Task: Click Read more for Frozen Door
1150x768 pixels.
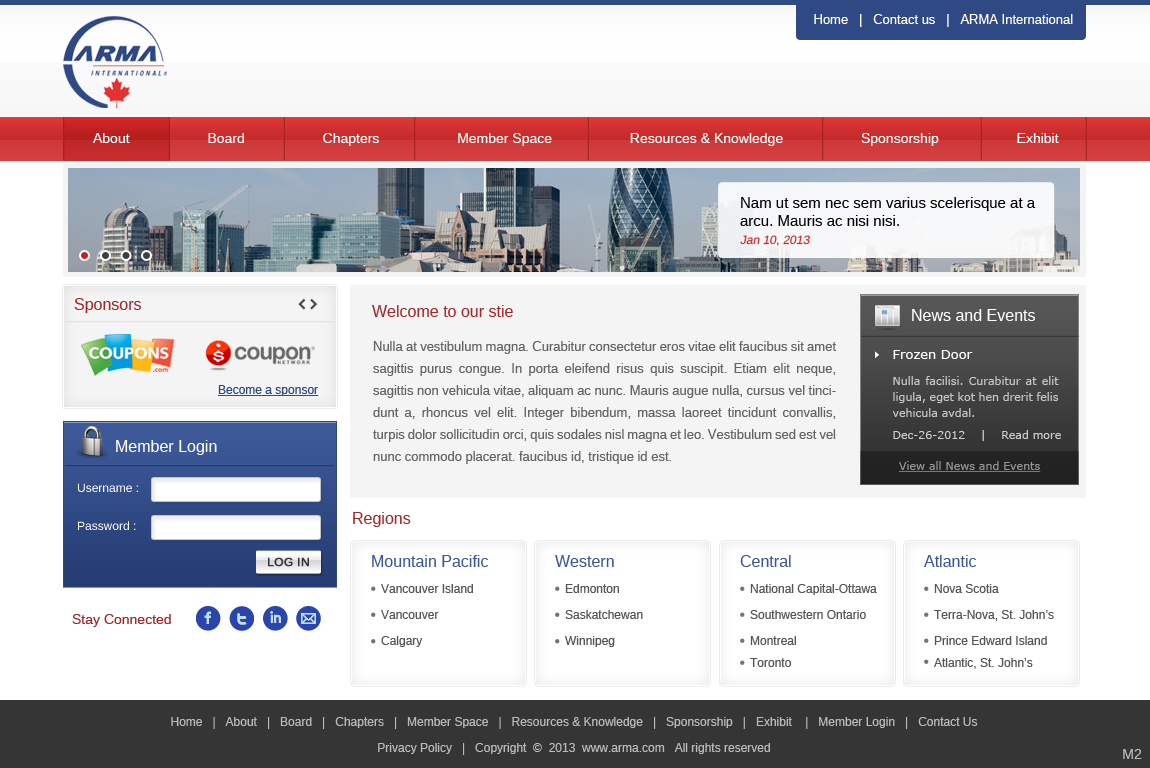Action: [x=1031, y=435]
